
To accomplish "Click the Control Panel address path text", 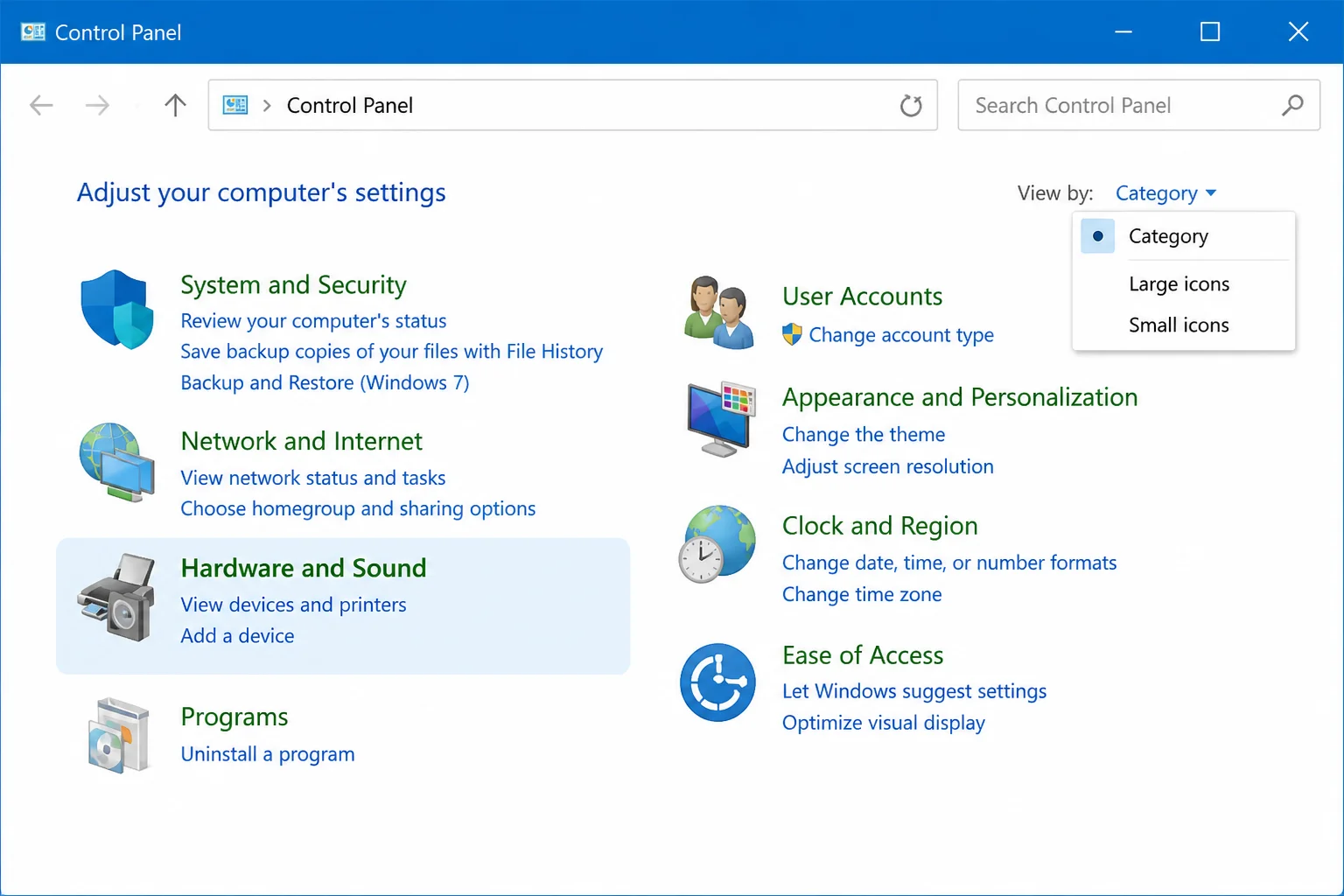I will 349,106.
